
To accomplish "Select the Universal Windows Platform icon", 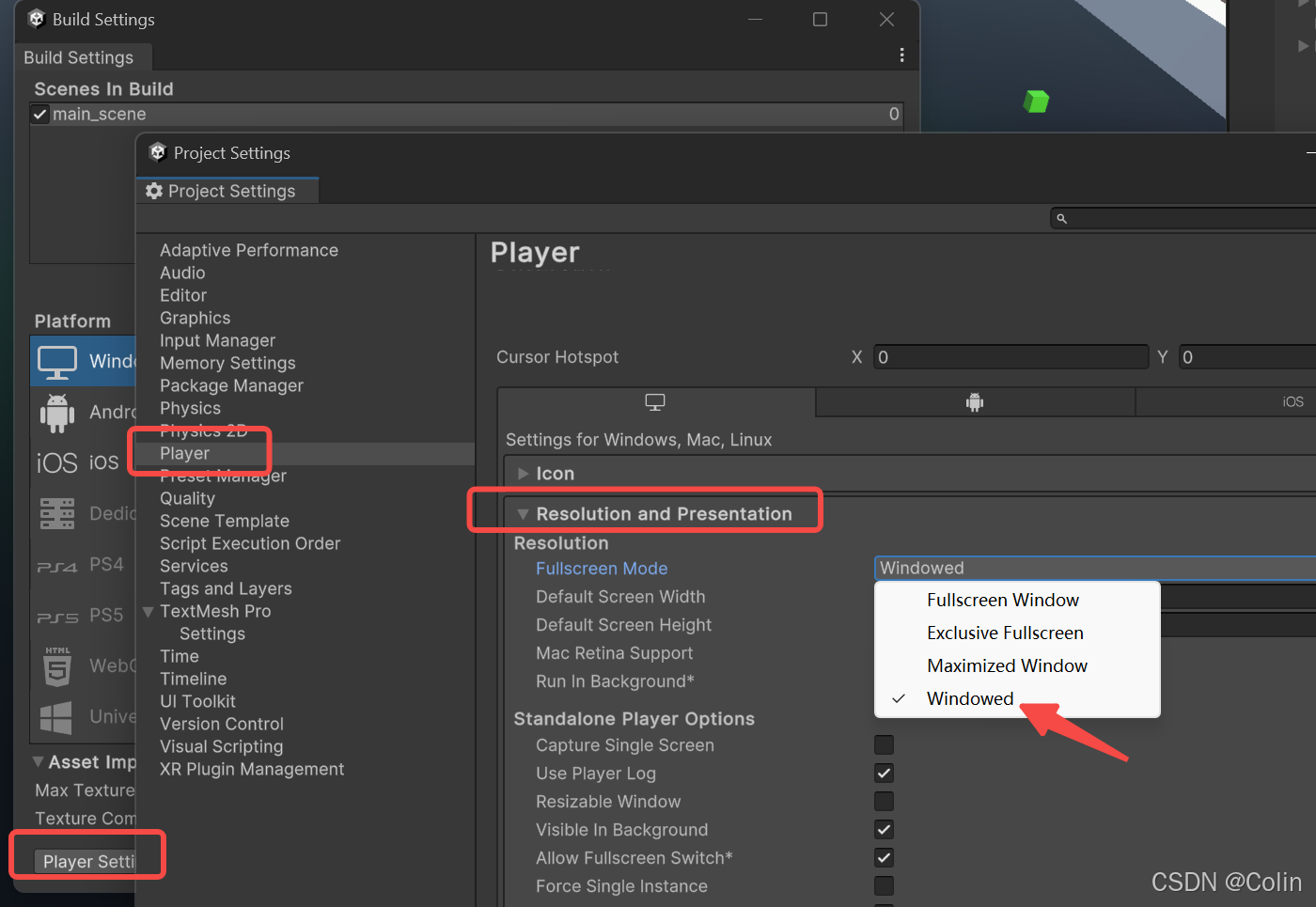I will [56, 717].
